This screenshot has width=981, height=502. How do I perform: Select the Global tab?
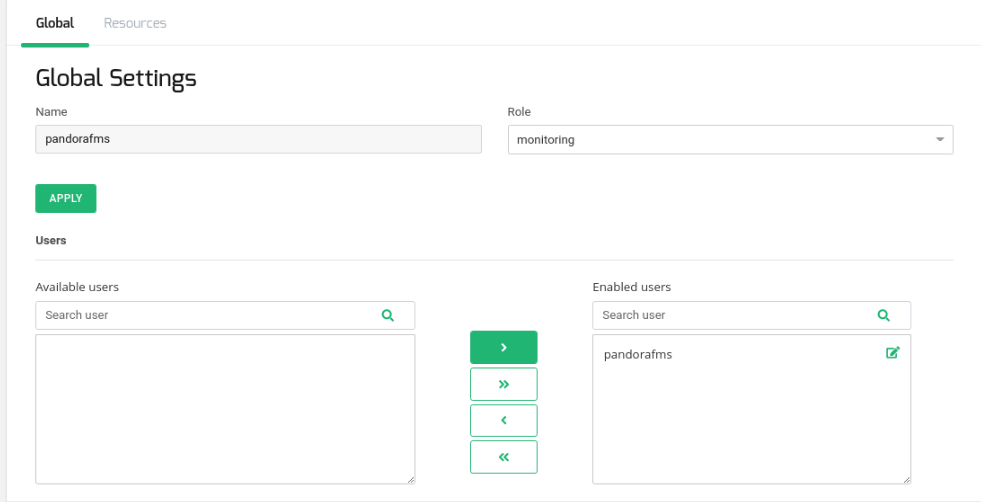[55, 23]
